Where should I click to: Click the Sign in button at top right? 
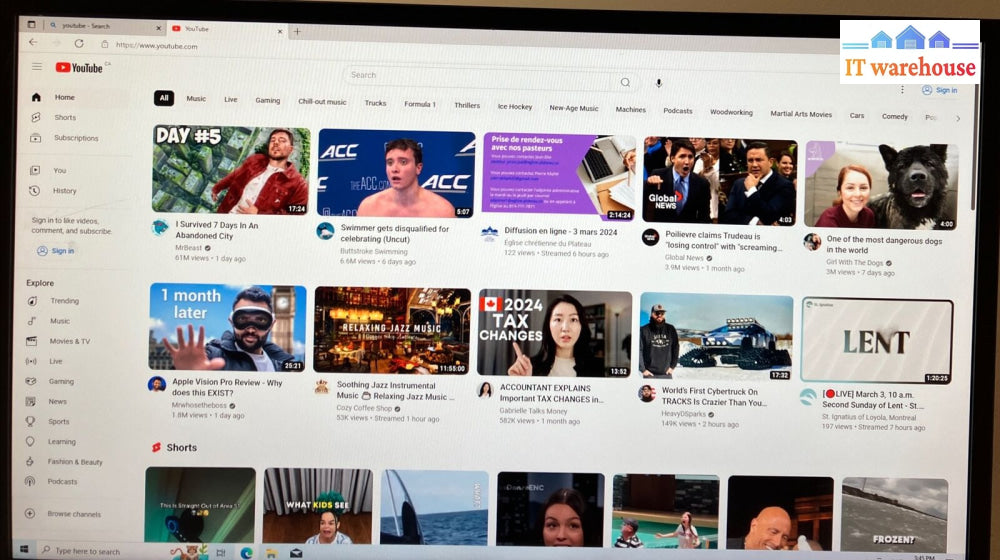940,90
